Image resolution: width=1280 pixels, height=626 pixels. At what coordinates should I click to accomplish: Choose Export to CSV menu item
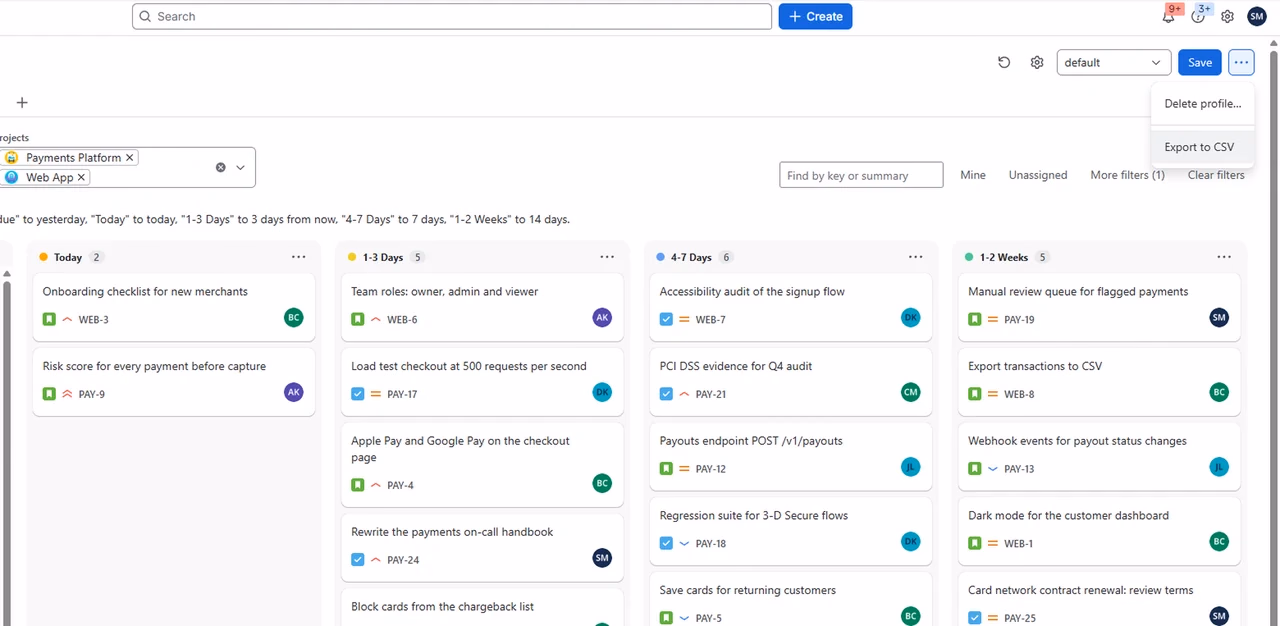pos(1202,147)
